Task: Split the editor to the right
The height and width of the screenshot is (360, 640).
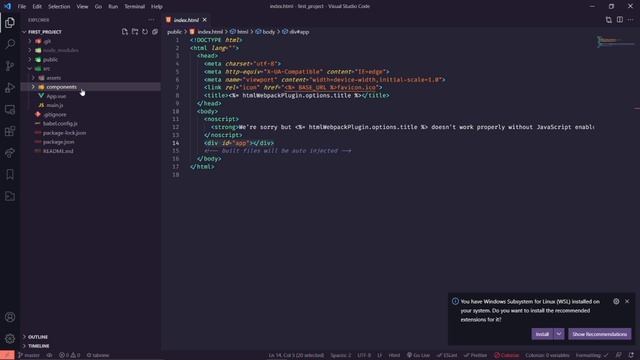Action: pos(620,20)
